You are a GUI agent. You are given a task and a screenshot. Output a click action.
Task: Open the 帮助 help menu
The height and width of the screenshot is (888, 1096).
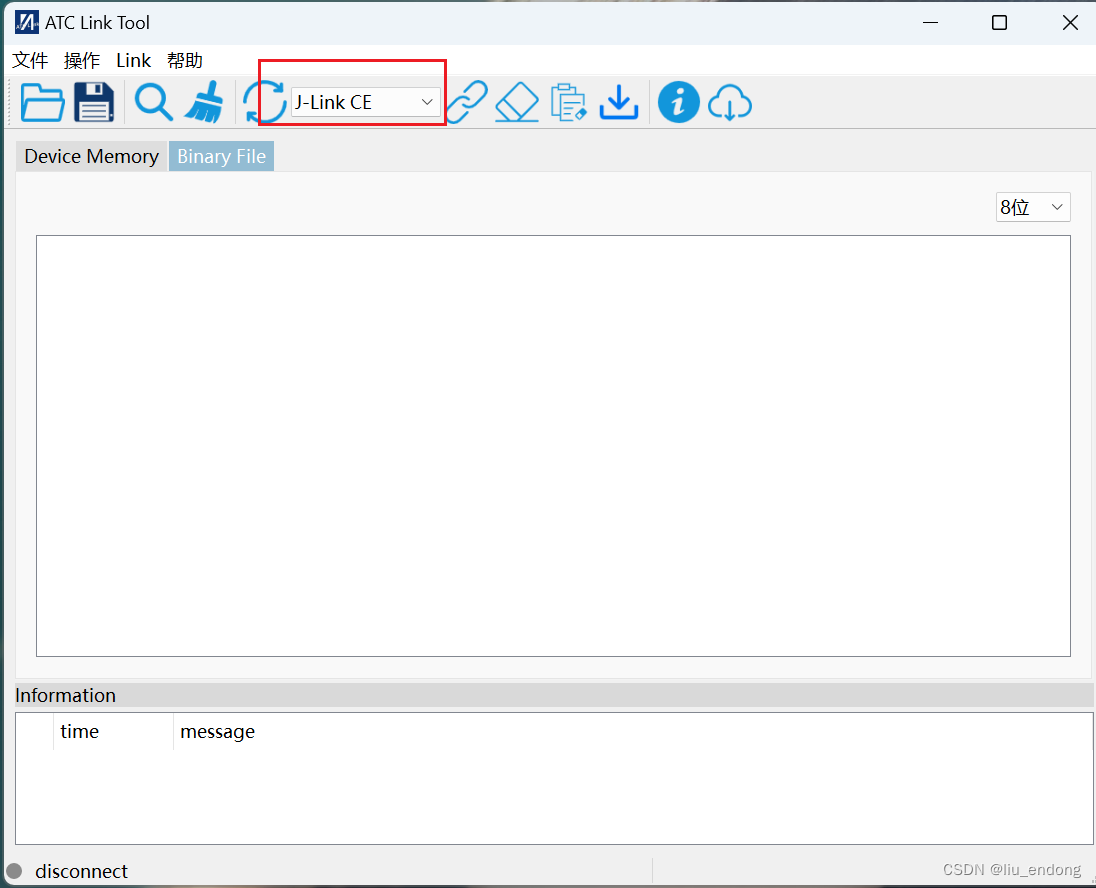[184, 60]
